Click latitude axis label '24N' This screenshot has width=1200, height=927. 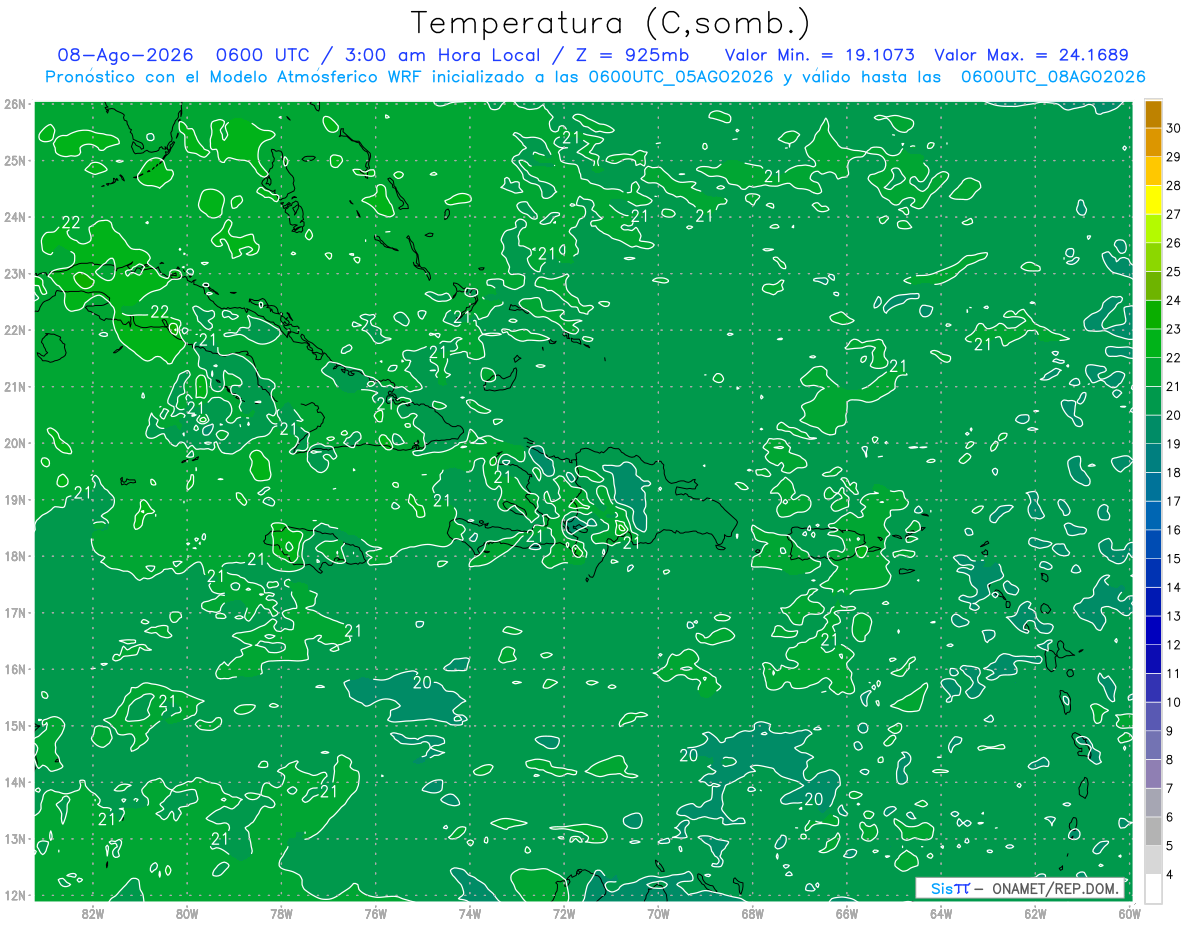click(x=16, y=217)
